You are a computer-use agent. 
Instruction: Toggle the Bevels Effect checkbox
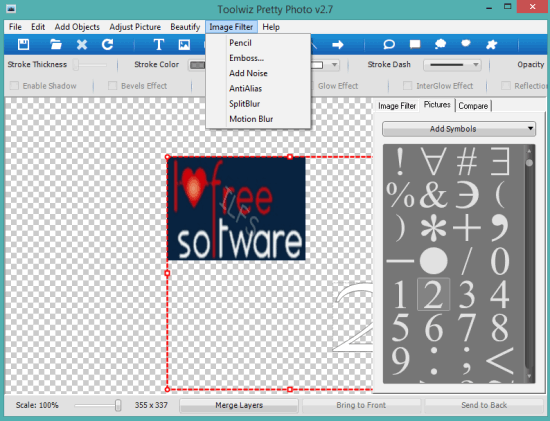[x=113, y=86]
